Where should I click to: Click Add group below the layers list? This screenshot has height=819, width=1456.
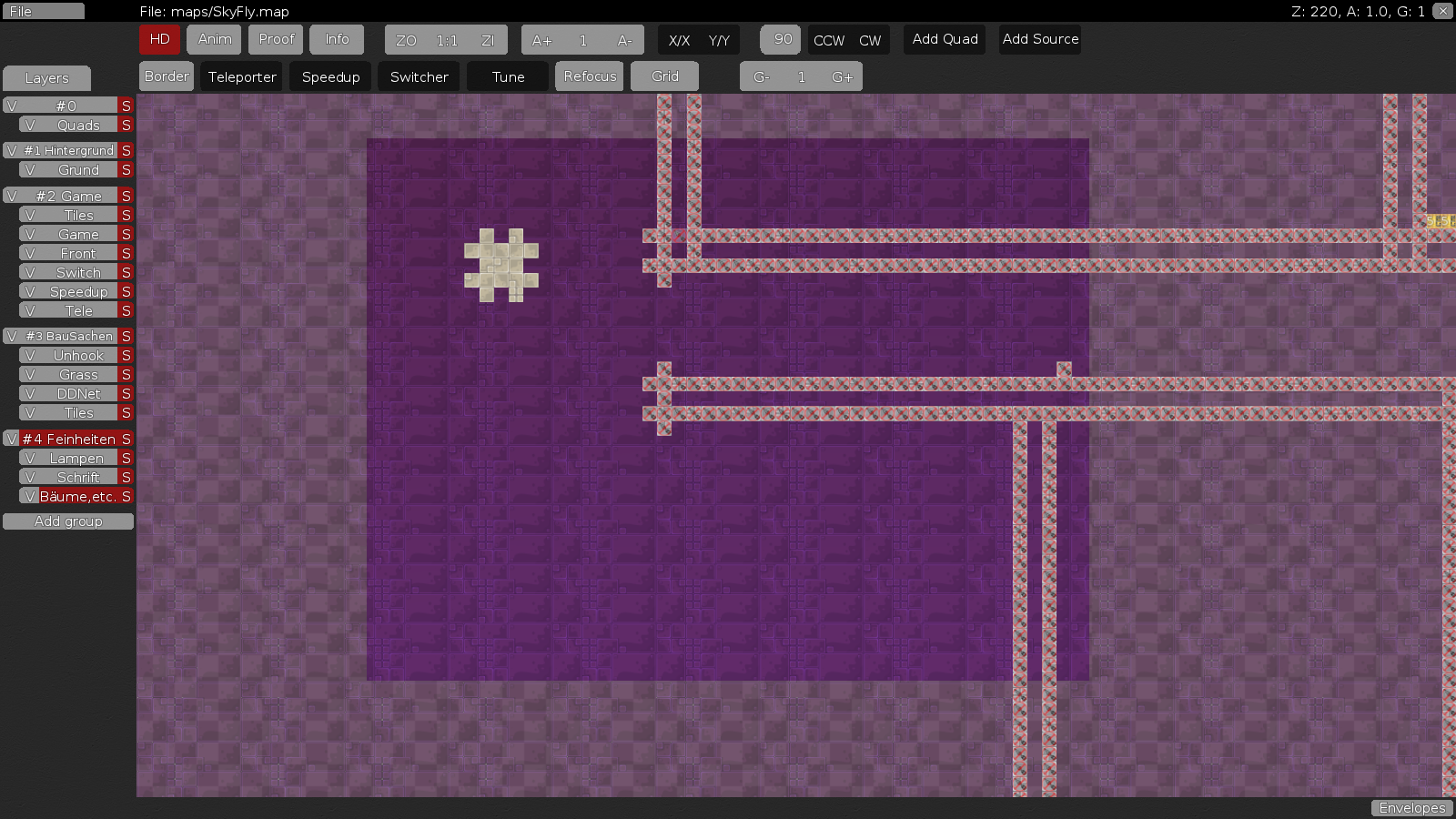tap(67, 521)
